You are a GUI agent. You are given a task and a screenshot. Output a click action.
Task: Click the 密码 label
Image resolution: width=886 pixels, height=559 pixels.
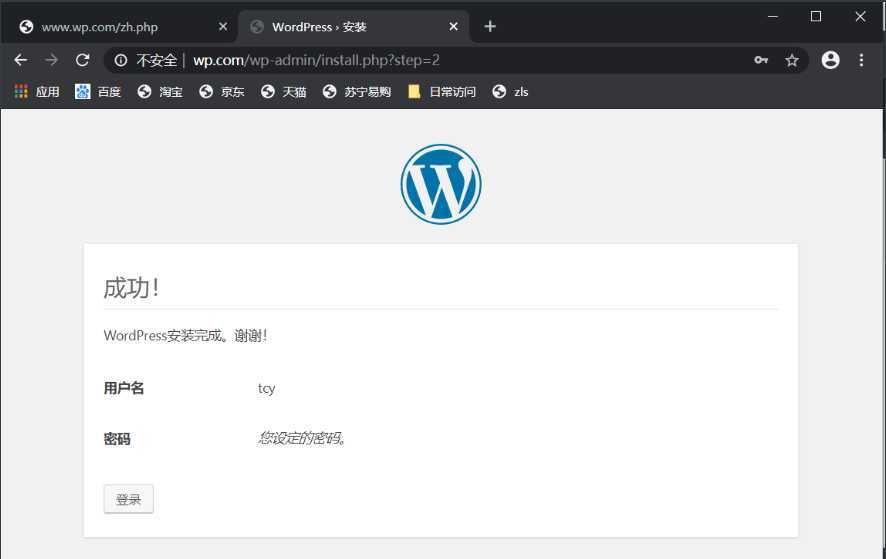117,439
